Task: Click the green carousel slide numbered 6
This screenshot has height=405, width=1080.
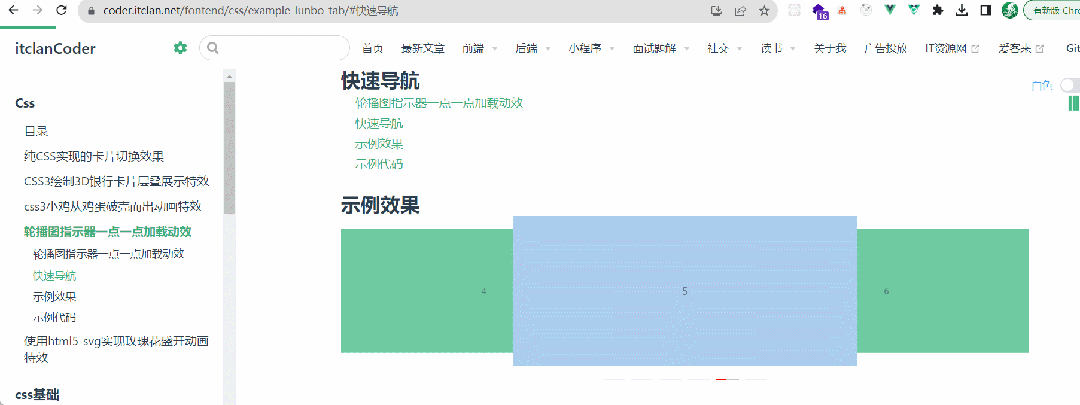Action: [x=943, y=291]
